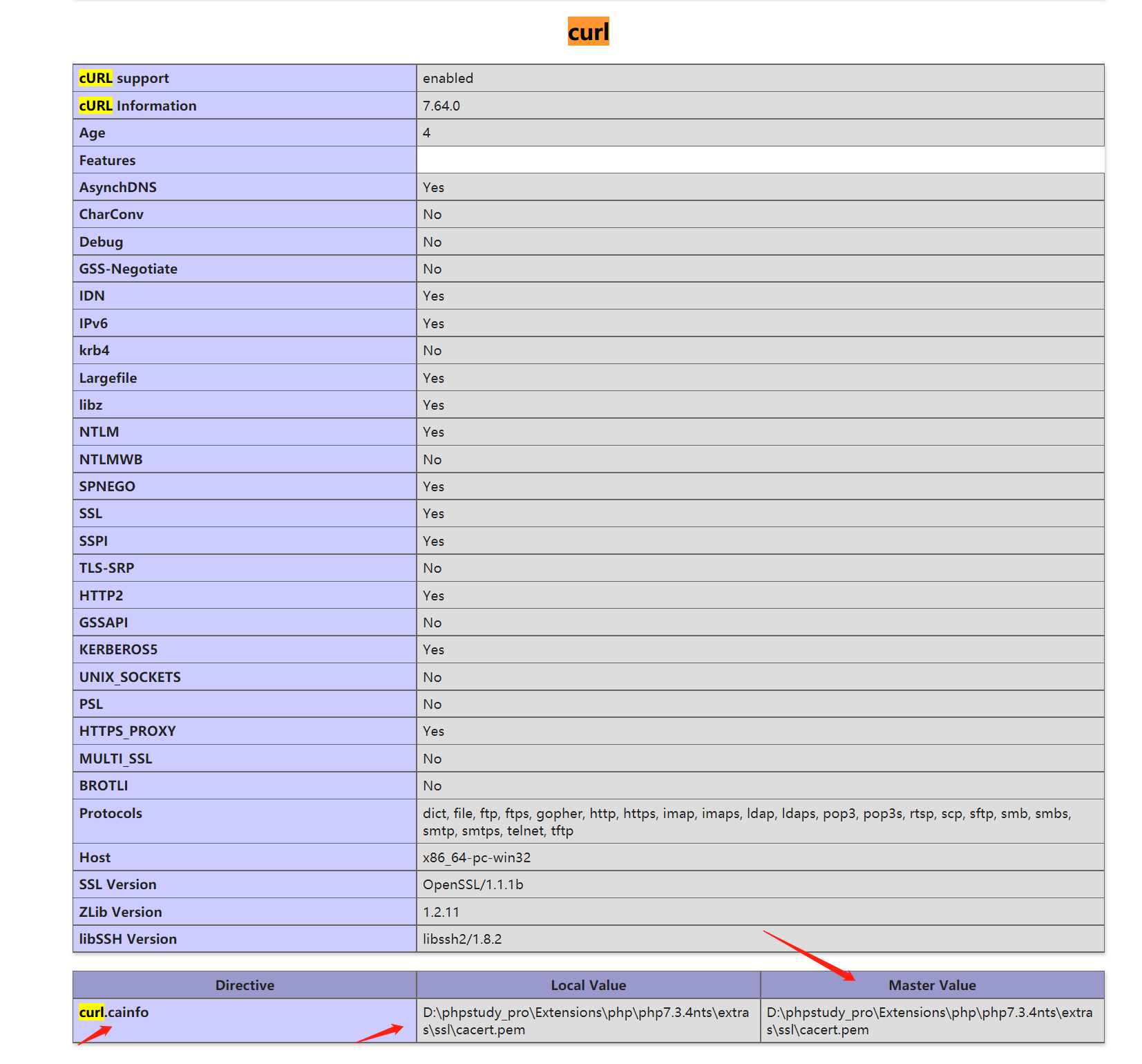Click the enabled value for cURL support
1142x1064 pixels.
pos(448,78)
